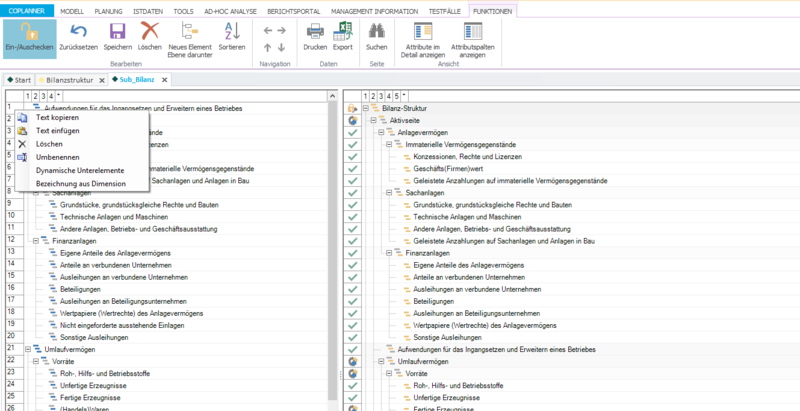Viewport: 800px width, 411px height.
Task: Collapse Vorräte on row 22
Action: coord(36,362)
